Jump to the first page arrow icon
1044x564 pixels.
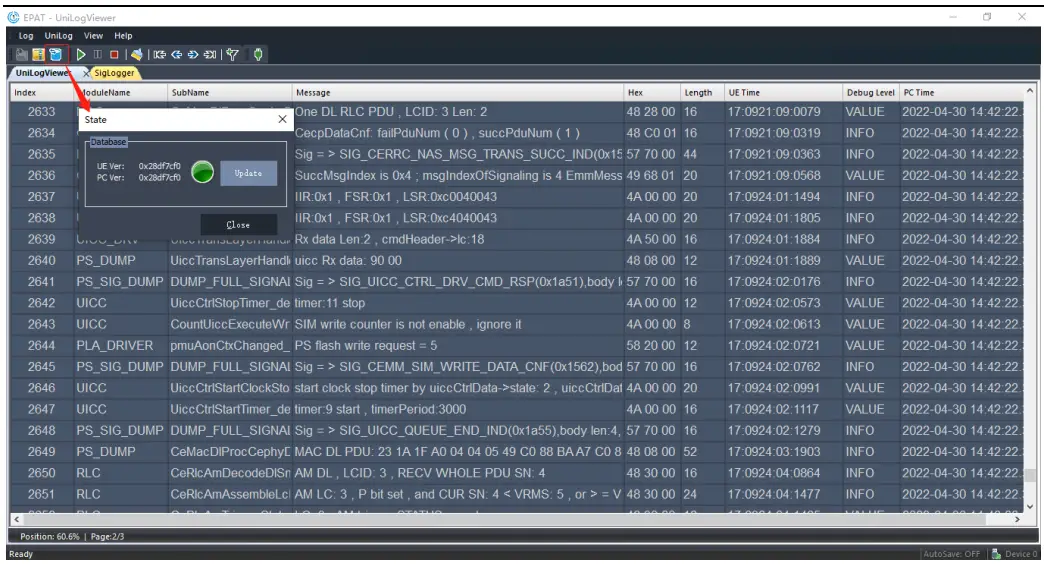coord(160,55)
